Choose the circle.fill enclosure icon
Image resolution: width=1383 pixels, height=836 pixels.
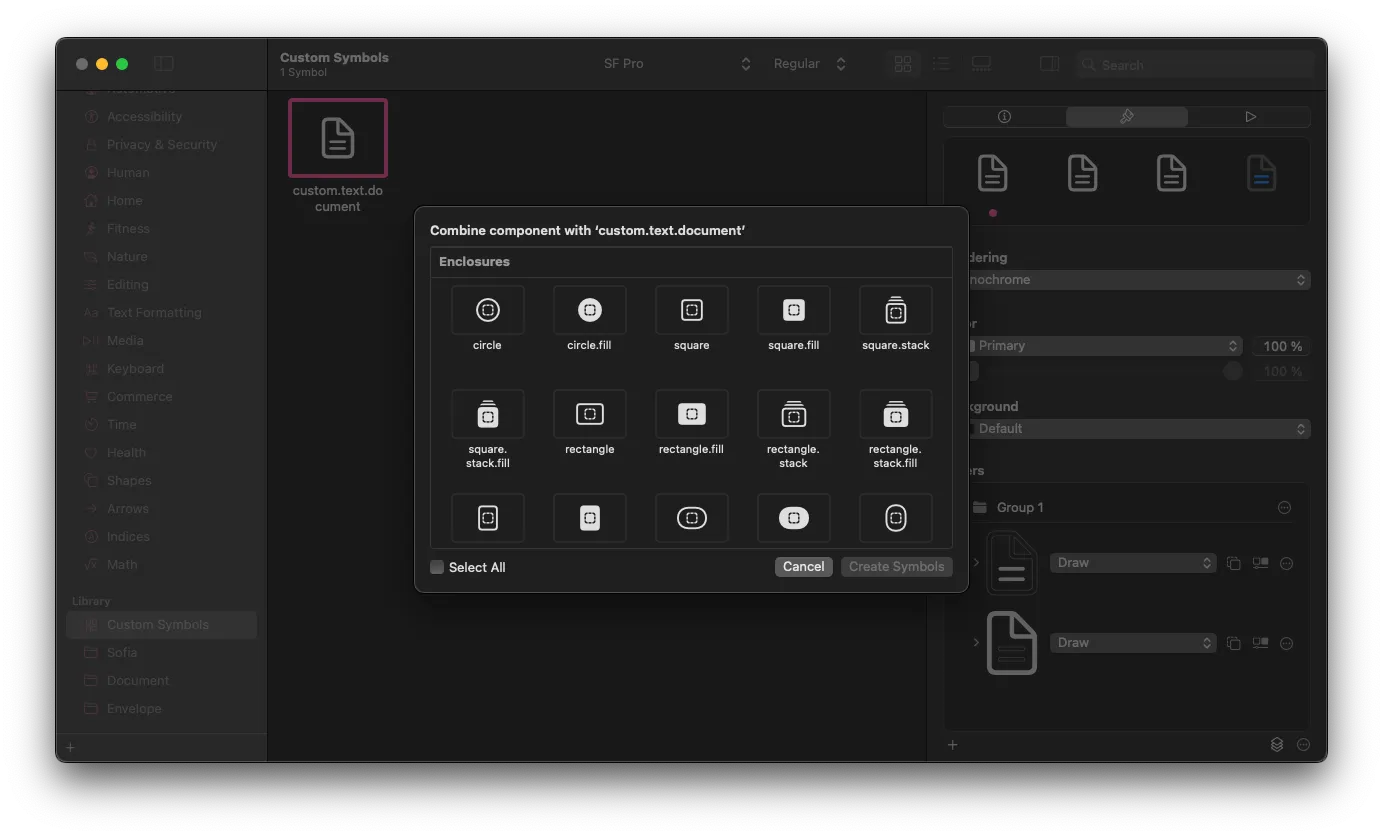click(x=589, y=310)
